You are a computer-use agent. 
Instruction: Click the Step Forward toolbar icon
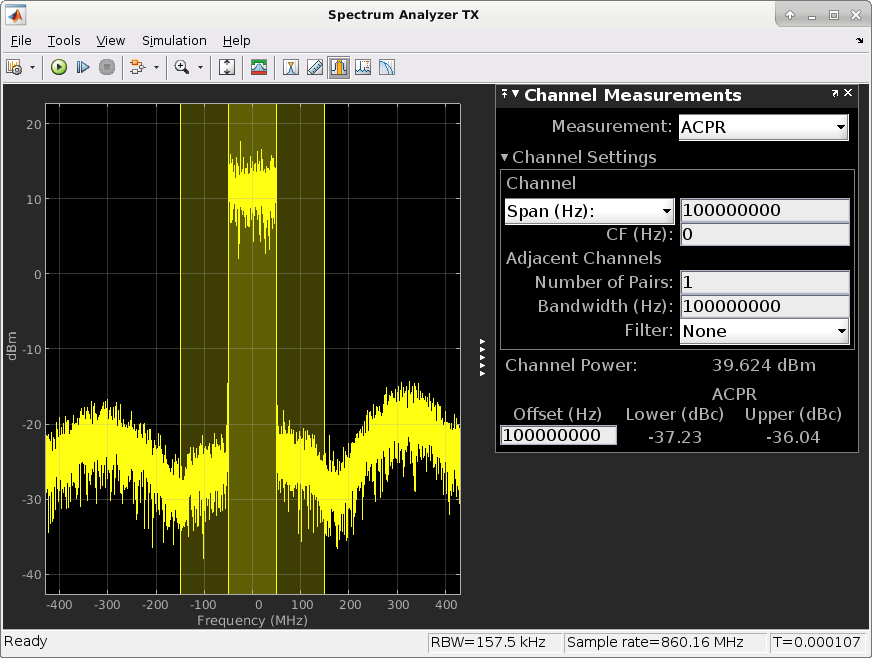83,67
